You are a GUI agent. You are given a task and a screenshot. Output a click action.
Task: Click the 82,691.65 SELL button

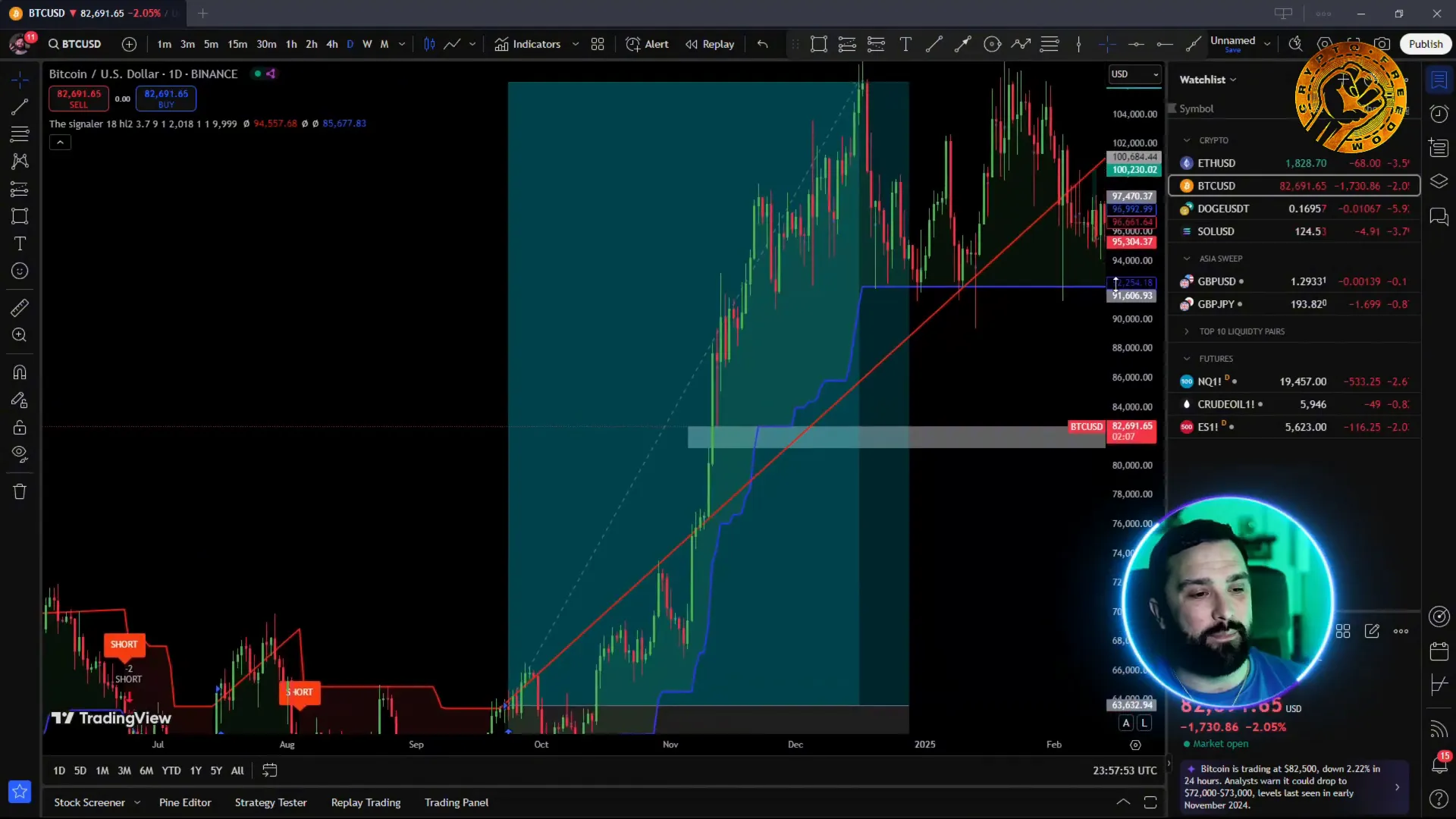79,99
